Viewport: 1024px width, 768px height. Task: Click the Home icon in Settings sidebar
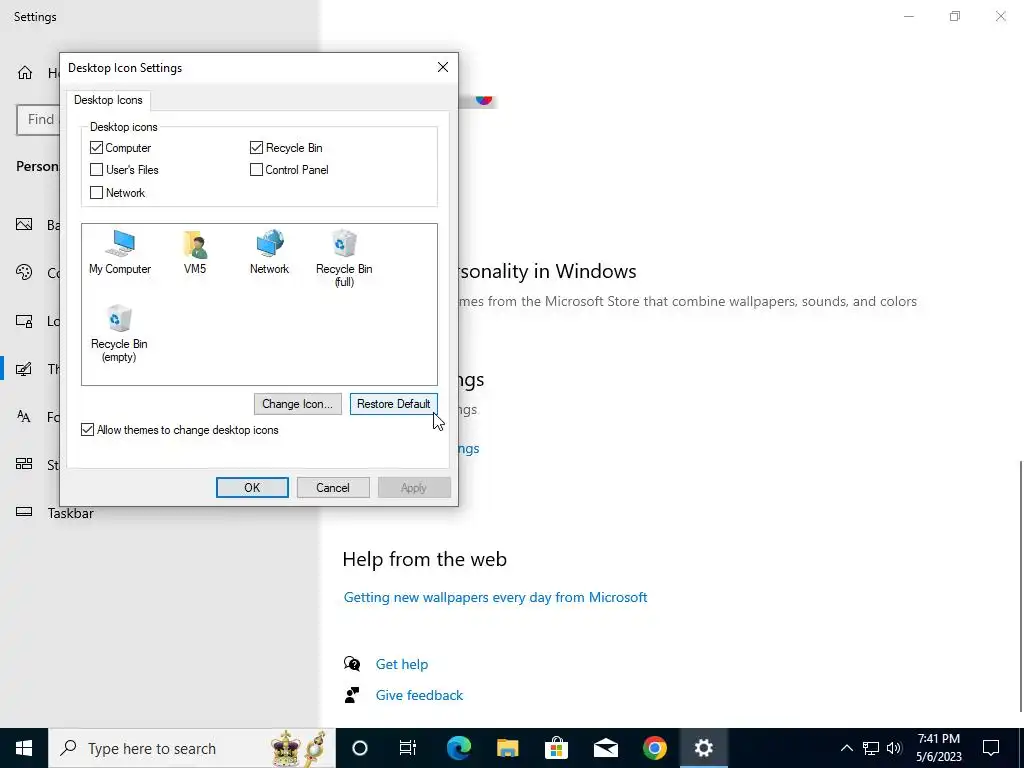click(25, 72)
